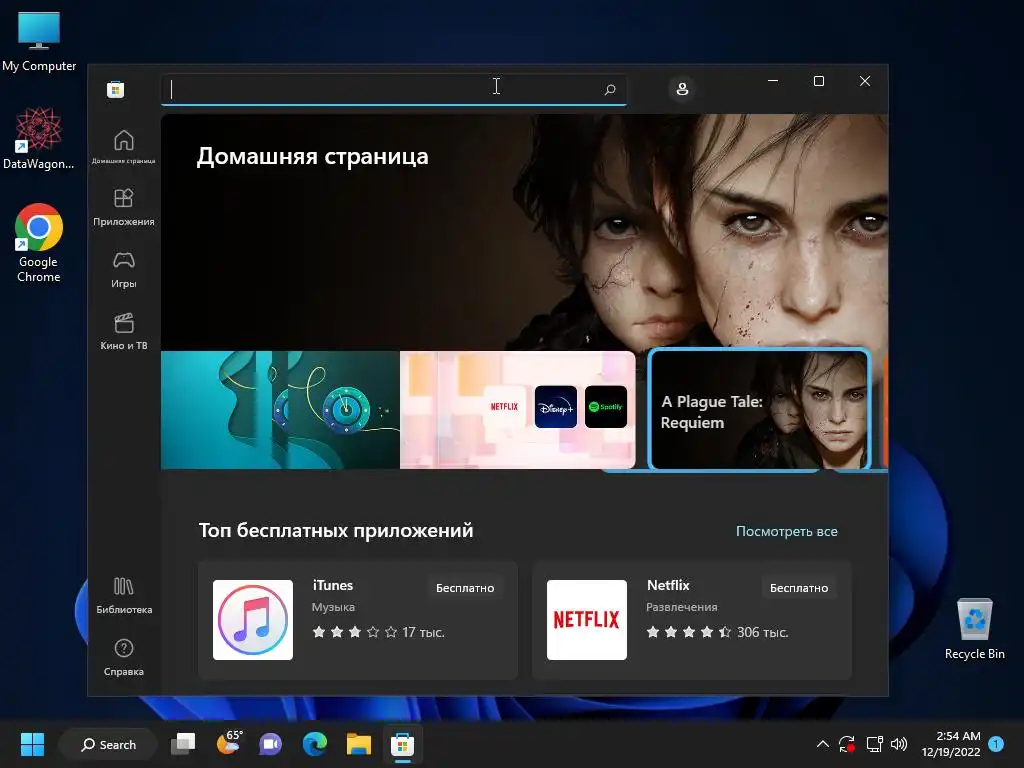Select the Recycle Bin desktop icon
The height and width of the screenshot is (768, 1024).
click(x=974, y=629)
